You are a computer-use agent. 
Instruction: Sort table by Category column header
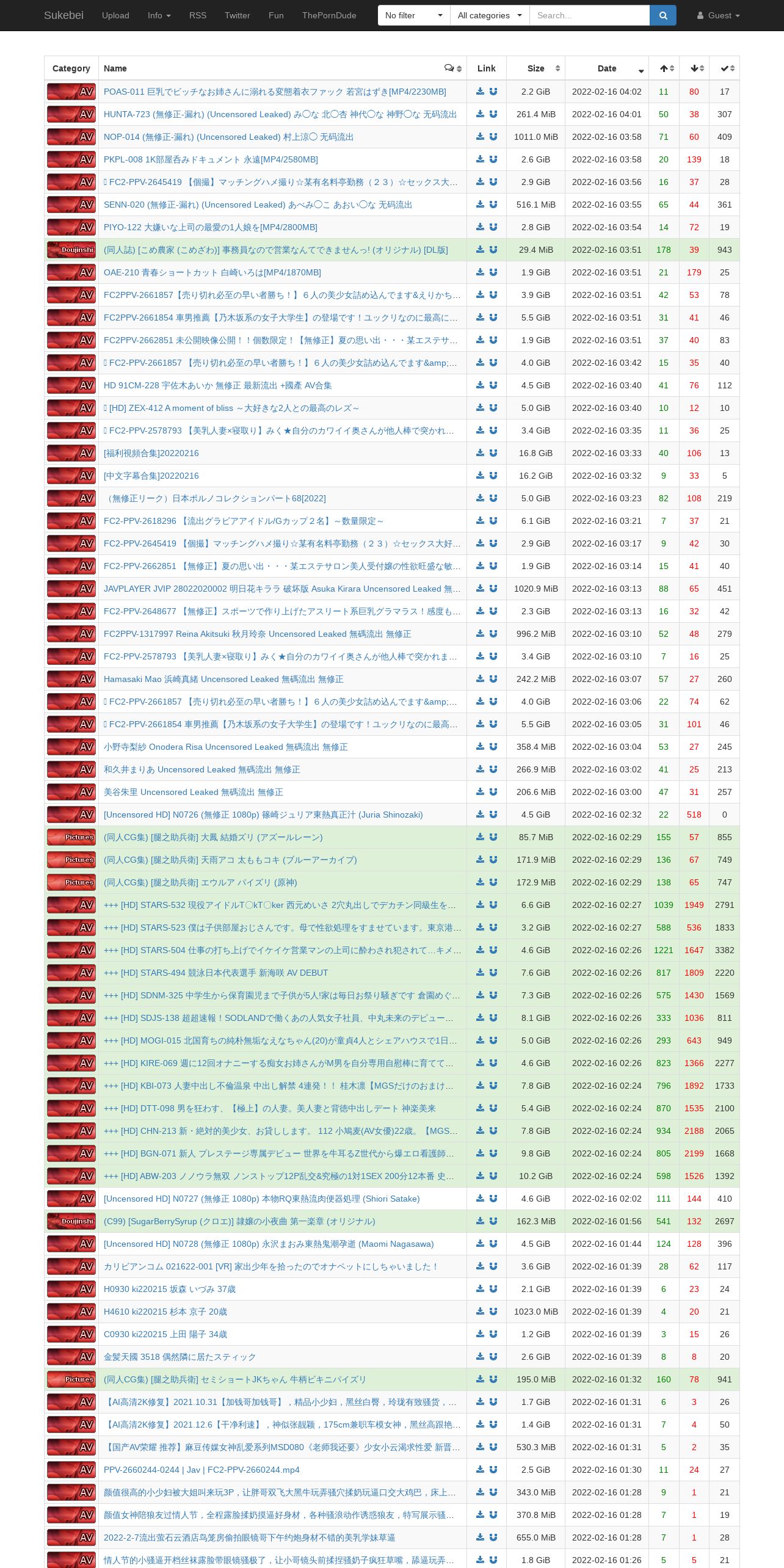tap(71, 68)
